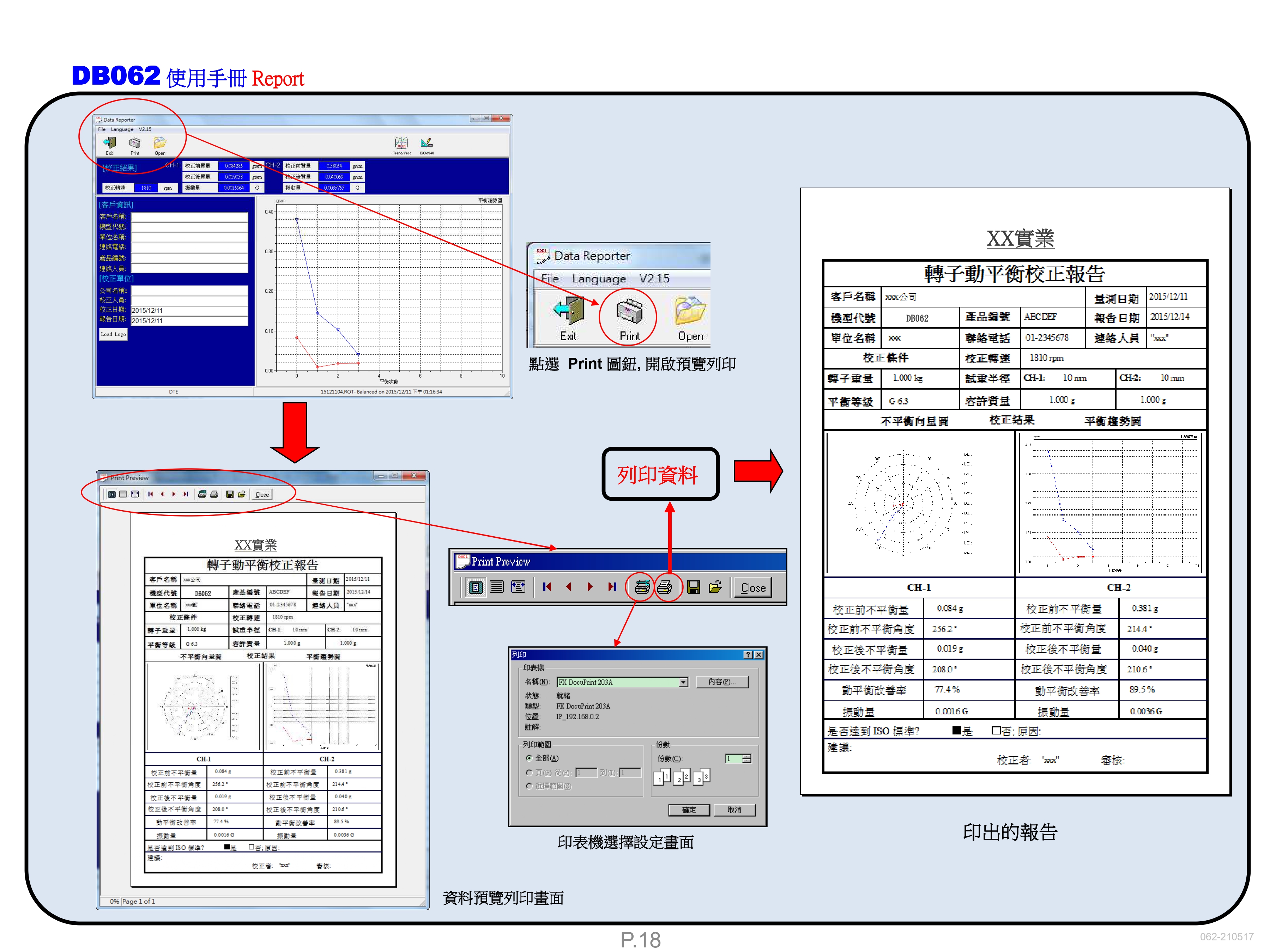The height and width of the screenshot is (952, 1270).
Task: Click report page thumbnail in small Print Preview window
Action: (264, 700)
